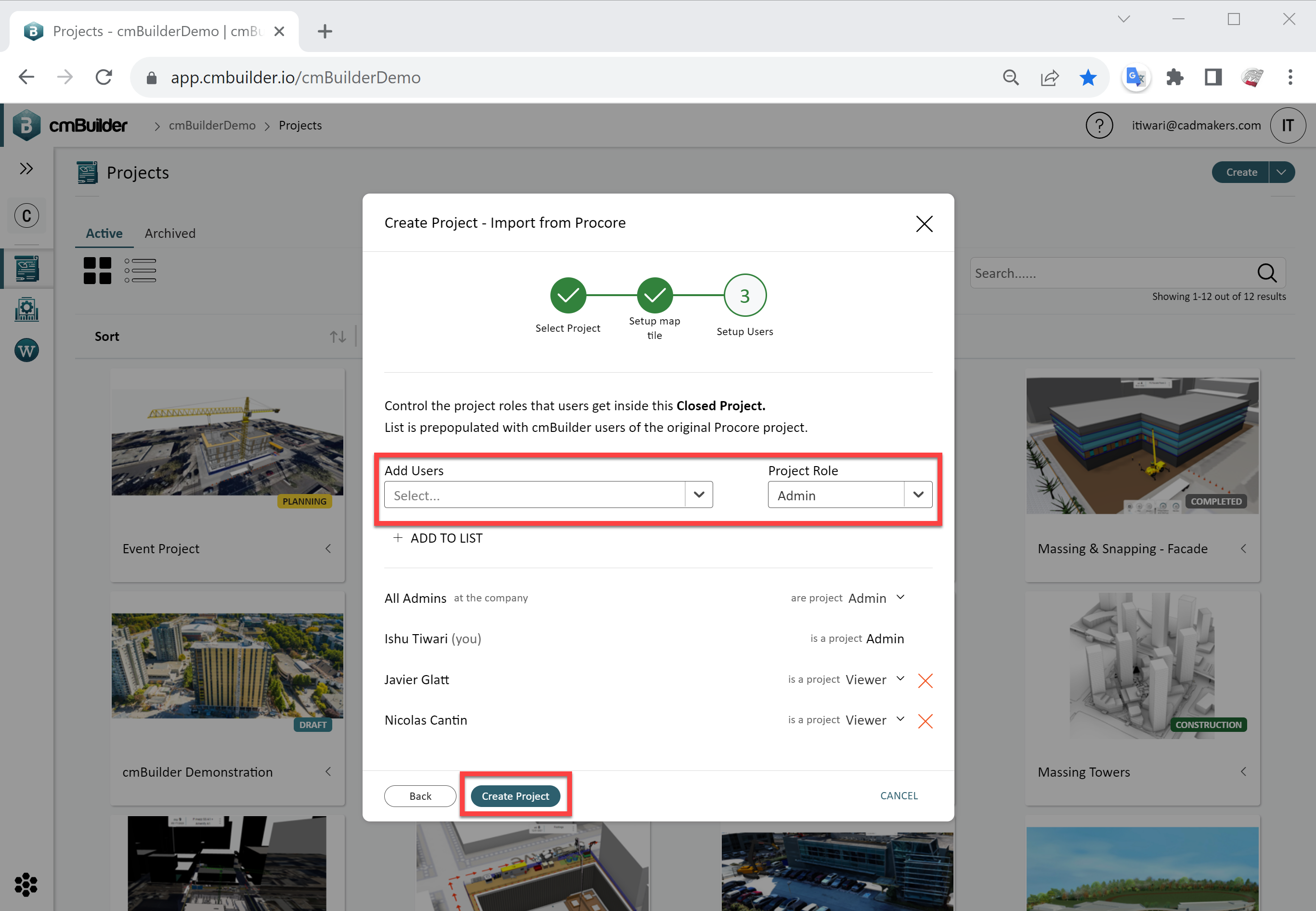
Task: Click the Projects breadcrumb
Action: [300, 126]
